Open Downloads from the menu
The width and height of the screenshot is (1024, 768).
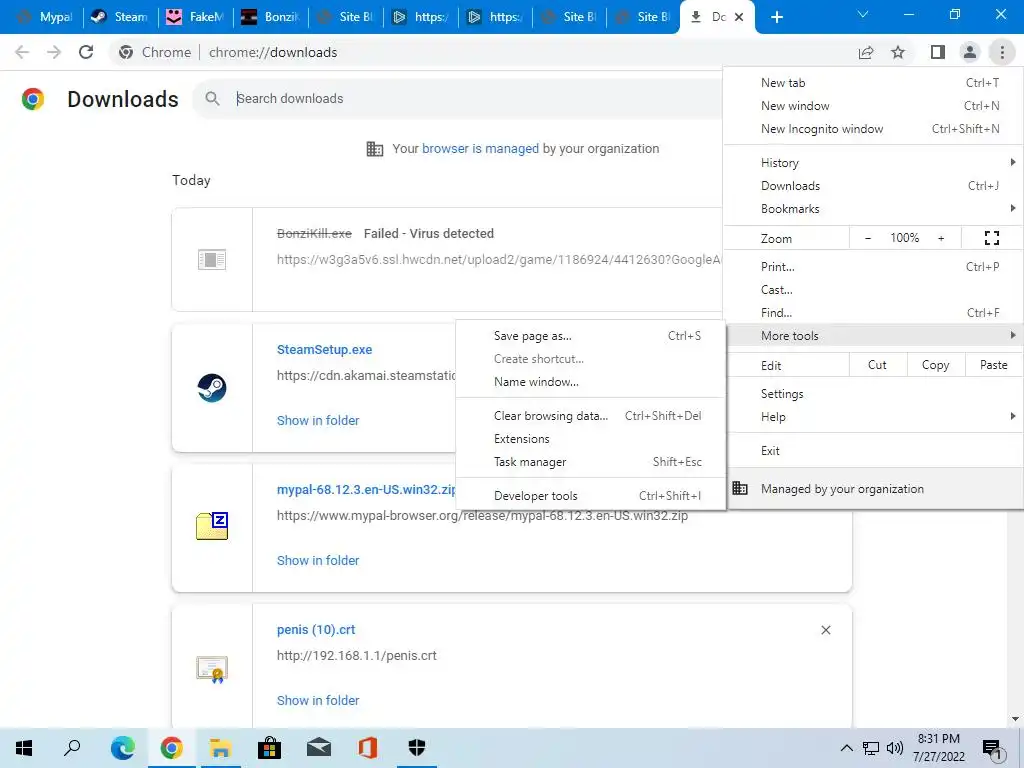pos(873,185)
